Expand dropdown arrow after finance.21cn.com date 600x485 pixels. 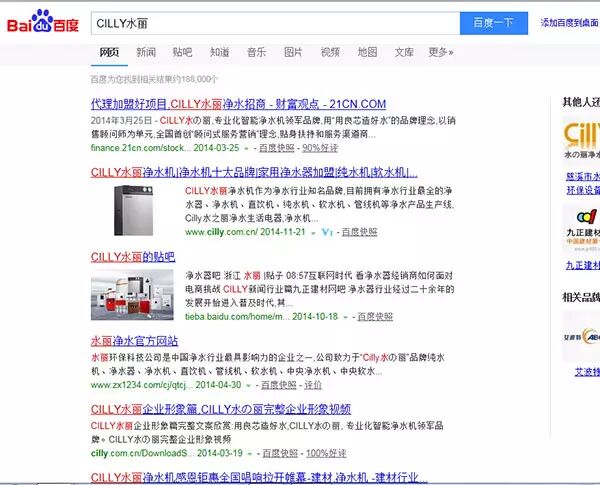[246, 149]
